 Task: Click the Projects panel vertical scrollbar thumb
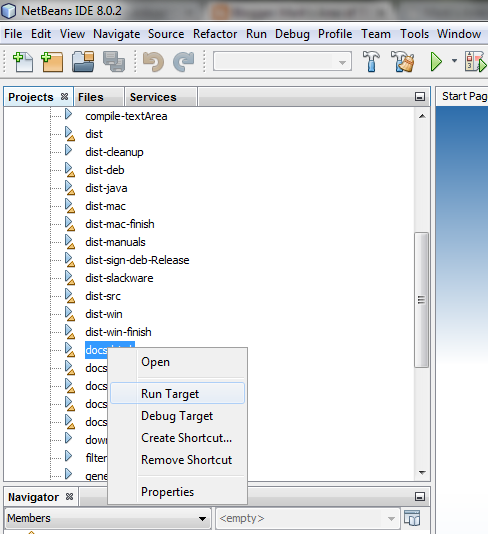421,300
